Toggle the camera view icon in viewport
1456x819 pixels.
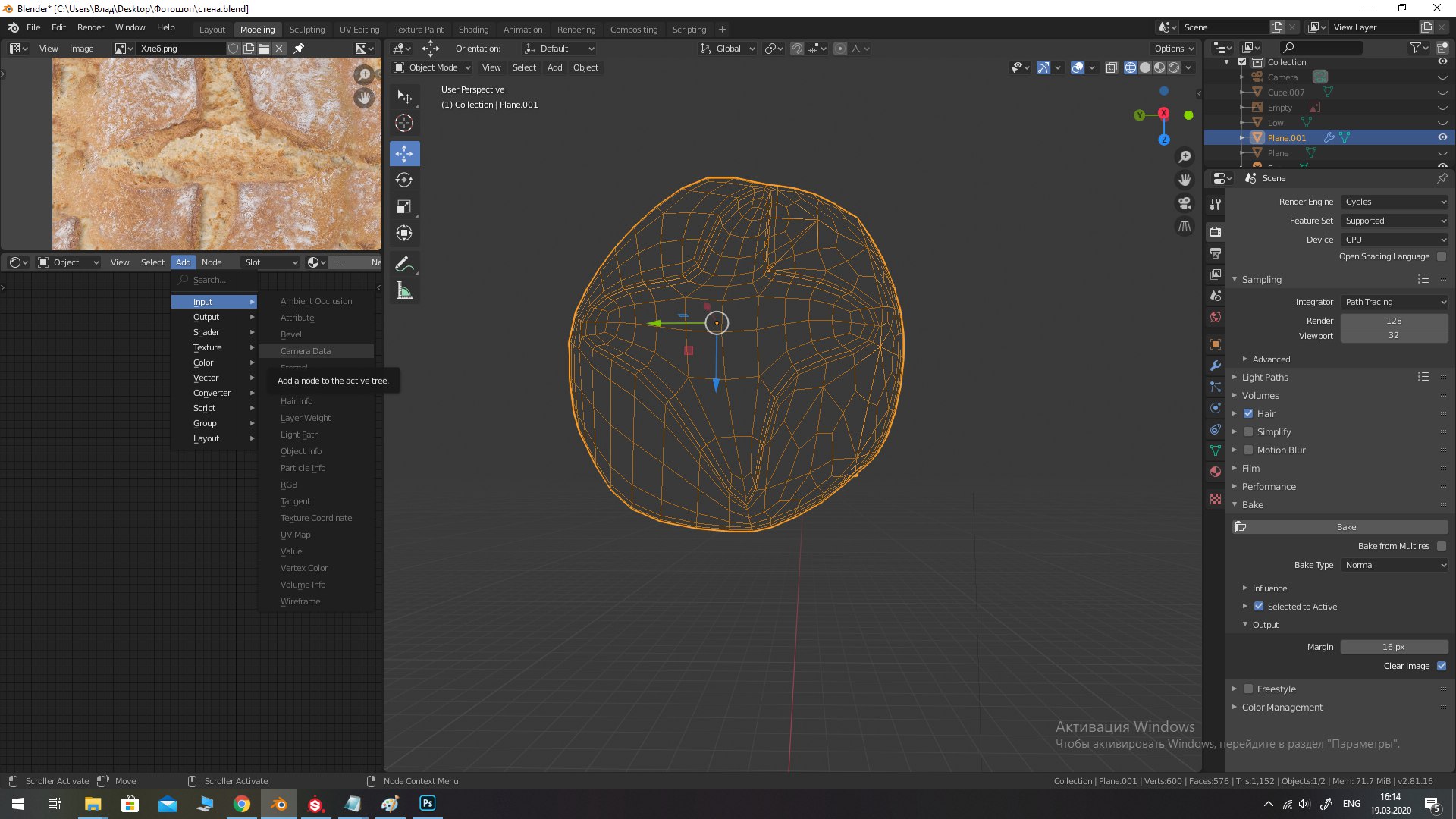click(1185, 203)
